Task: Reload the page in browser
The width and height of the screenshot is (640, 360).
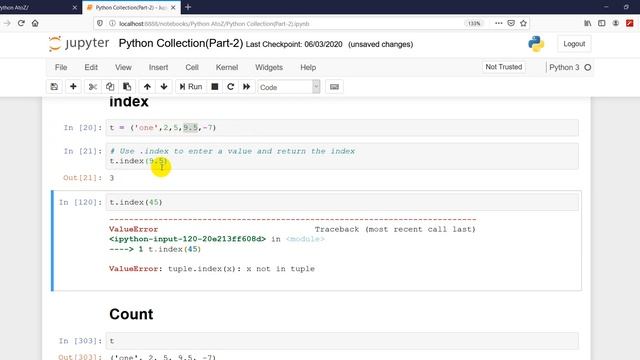Action: tap(21, 23)
